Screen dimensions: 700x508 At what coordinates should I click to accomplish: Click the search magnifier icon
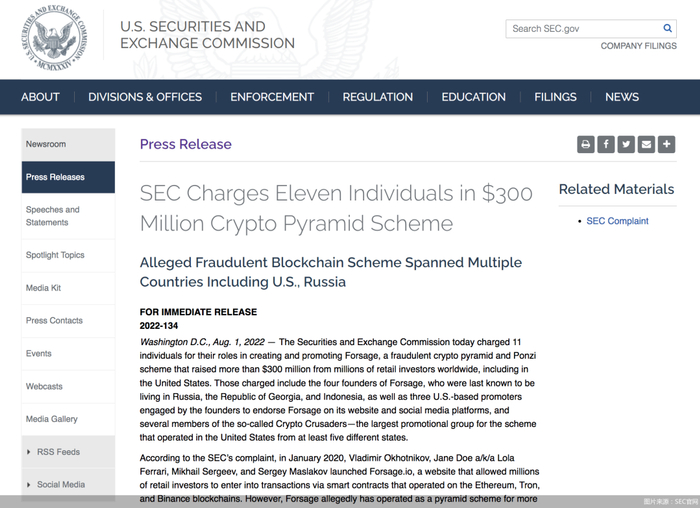click(x=668, y=29)
